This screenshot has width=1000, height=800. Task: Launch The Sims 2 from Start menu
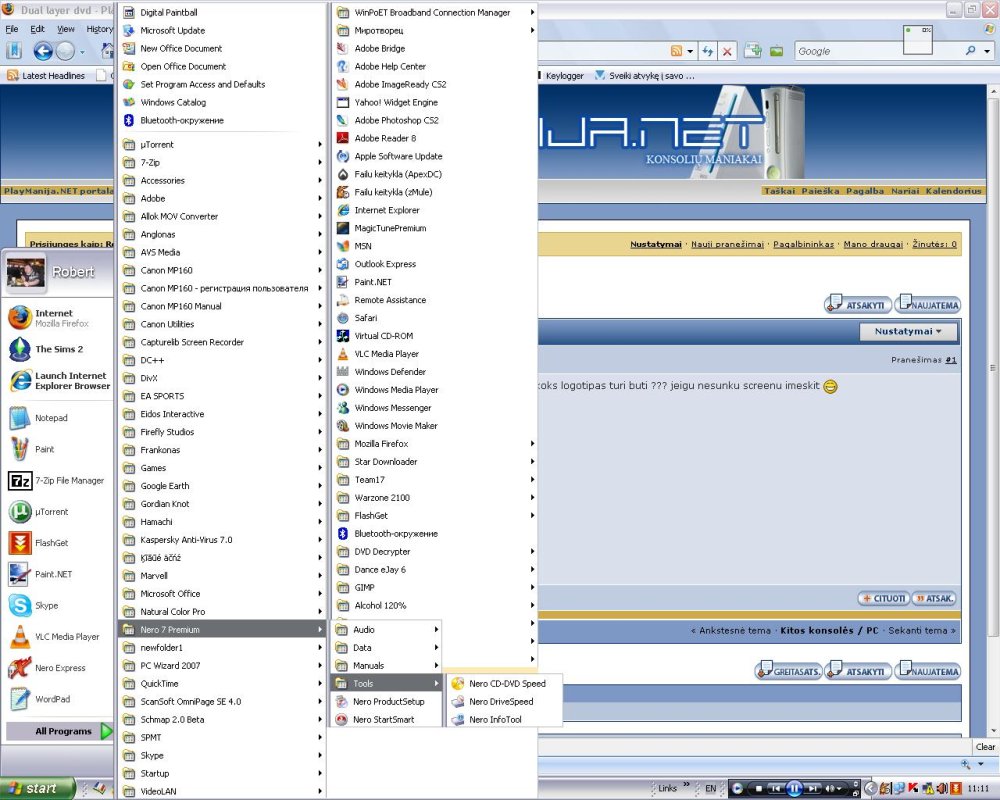[x=57, y=349]
